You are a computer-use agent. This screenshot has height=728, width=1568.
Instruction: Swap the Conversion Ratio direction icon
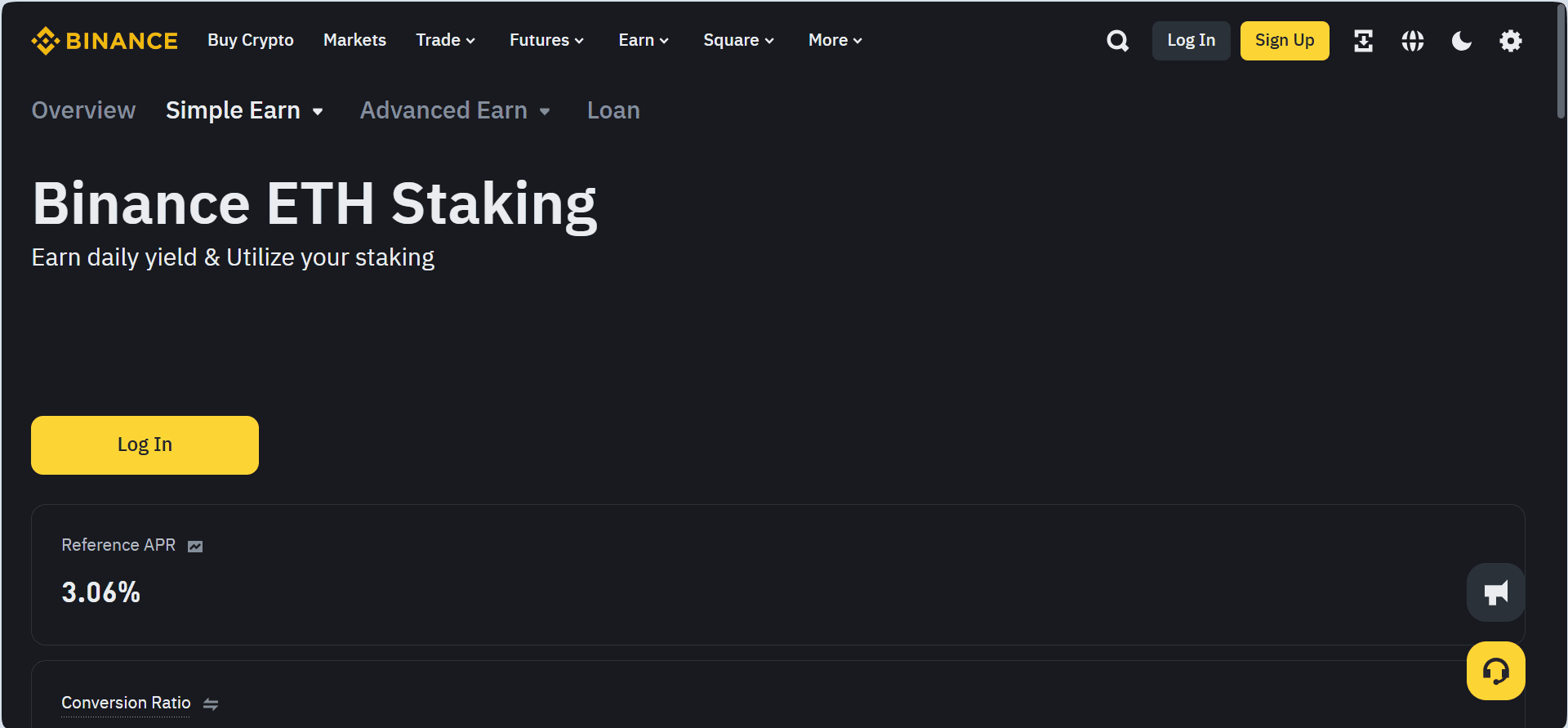click(211, 704)
